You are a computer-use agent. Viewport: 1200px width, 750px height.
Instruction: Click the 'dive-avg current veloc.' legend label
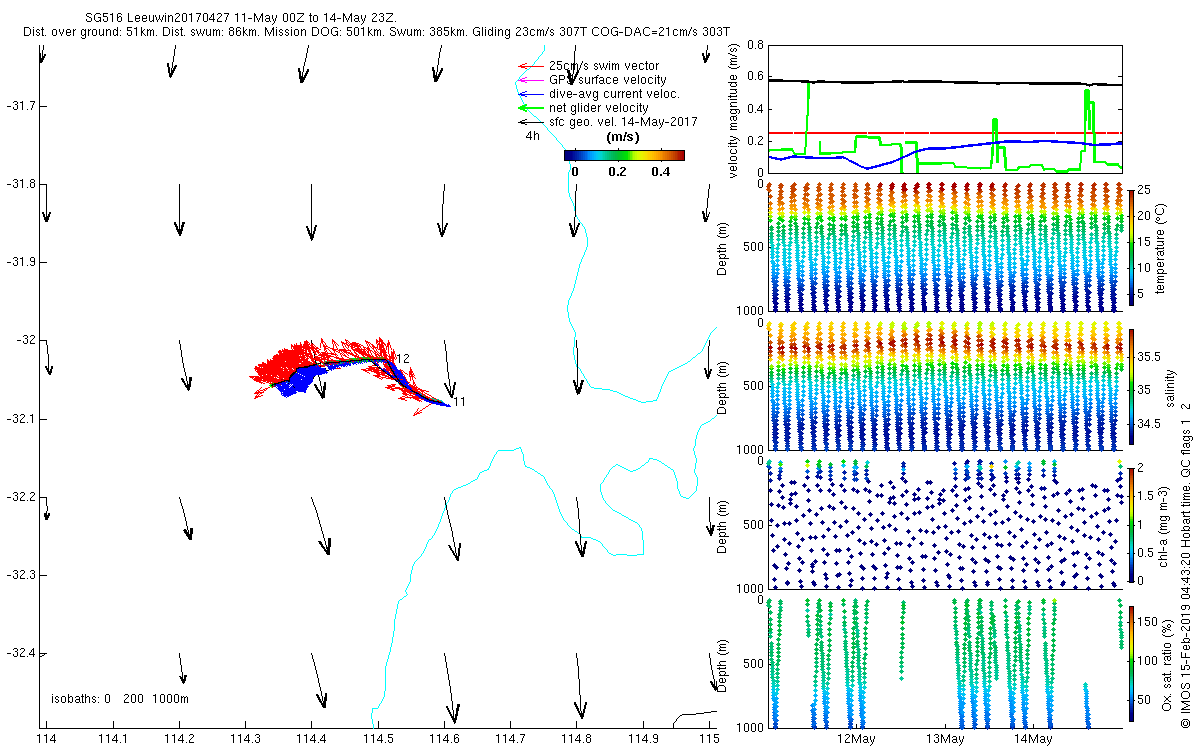point(614,94)
